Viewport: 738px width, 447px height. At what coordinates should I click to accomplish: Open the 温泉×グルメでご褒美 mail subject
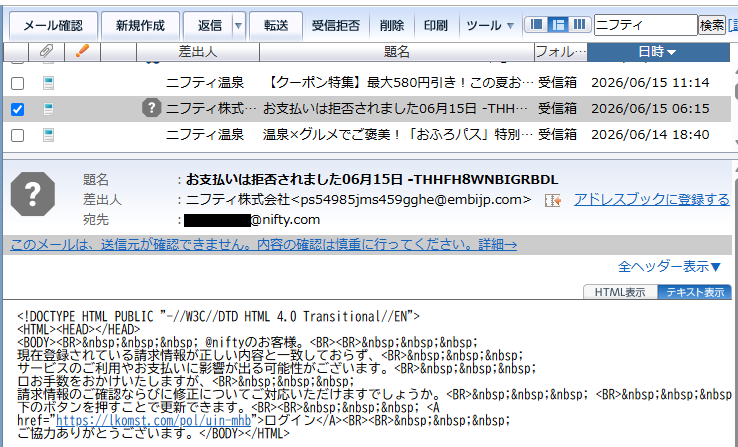point(398,135)
